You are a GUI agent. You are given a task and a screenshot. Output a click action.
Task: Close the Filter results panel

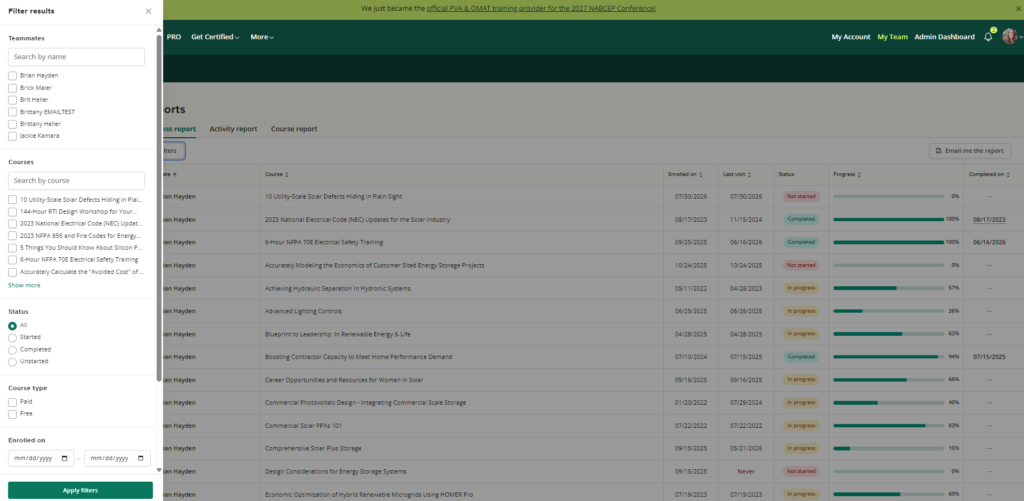click(148, 11)
